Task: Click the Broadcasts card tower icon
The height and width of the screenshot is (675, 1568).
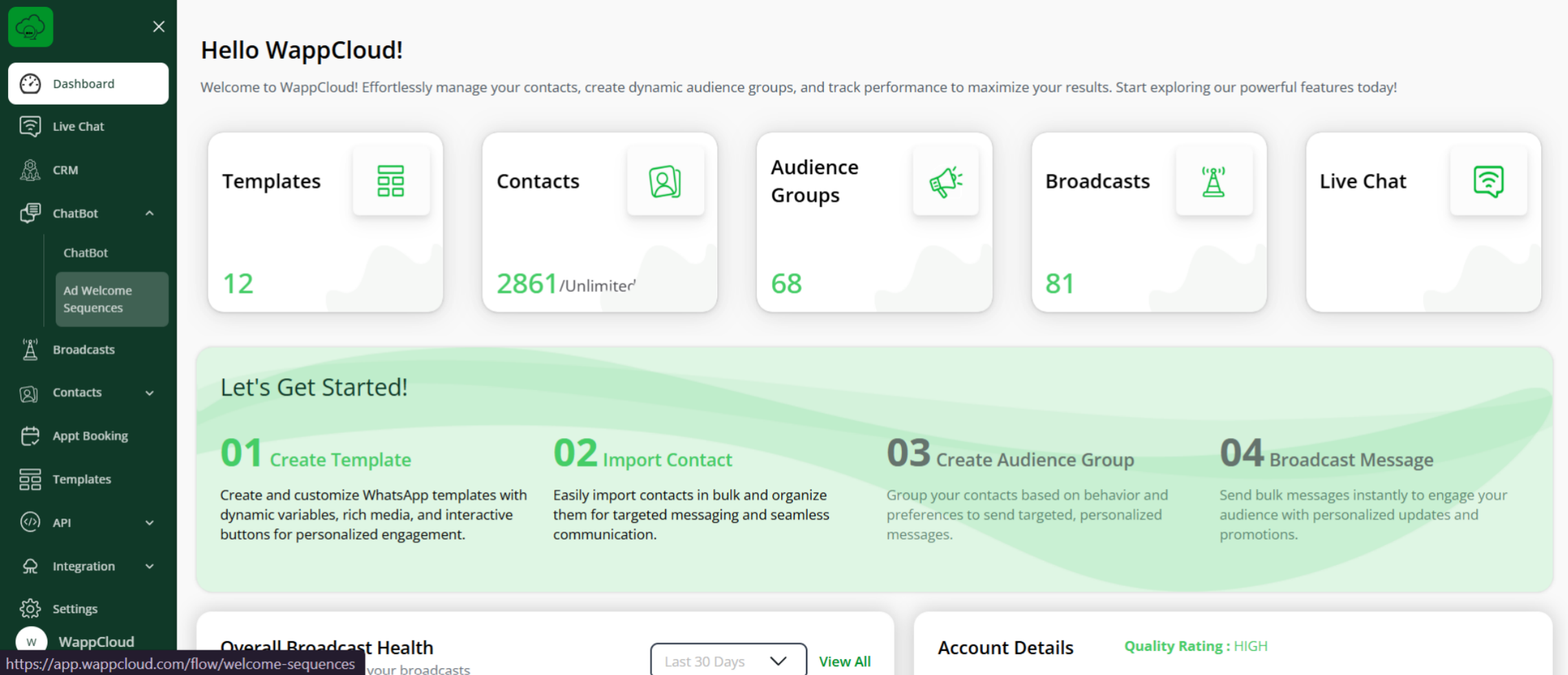Action: (1214, 181)
